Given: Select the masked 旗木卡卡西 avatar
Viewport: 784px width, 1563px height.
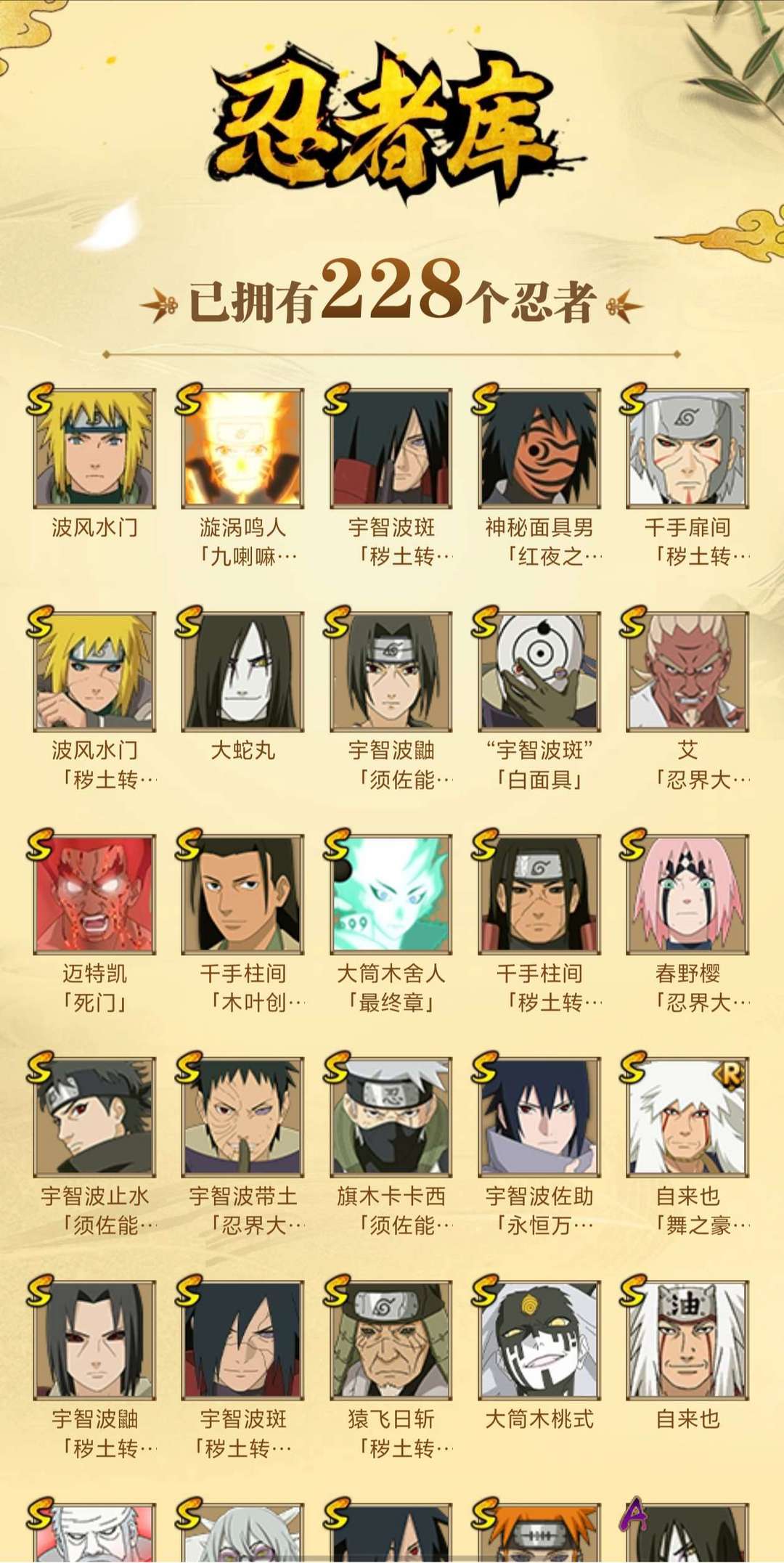Looking at the screenshot, I should pyautogui.click(x=391, y=1117).
